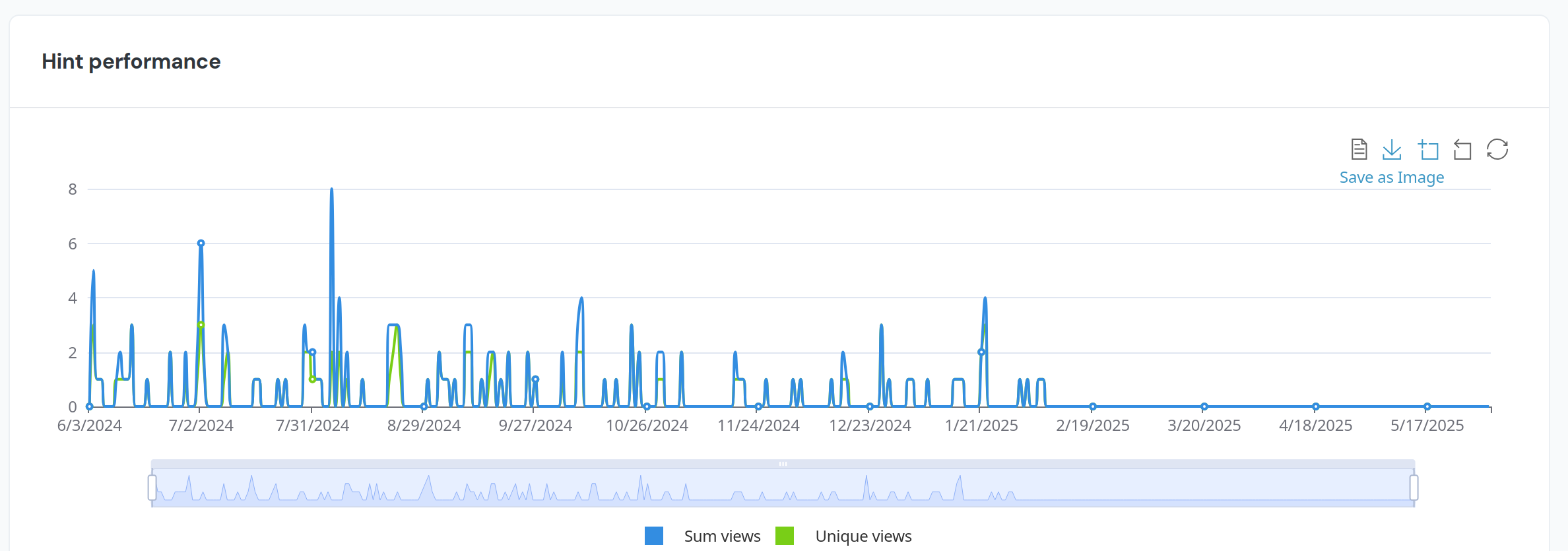Click the green point at value 1 on 7/31/2024
1568x551 pixels.
coord(313,379)
